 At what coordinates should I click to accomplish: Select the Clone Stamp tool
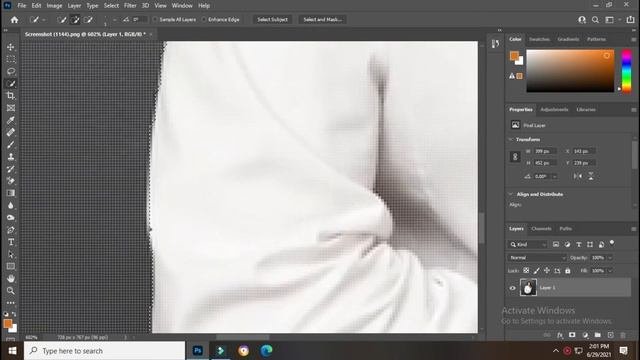point(11,157)
